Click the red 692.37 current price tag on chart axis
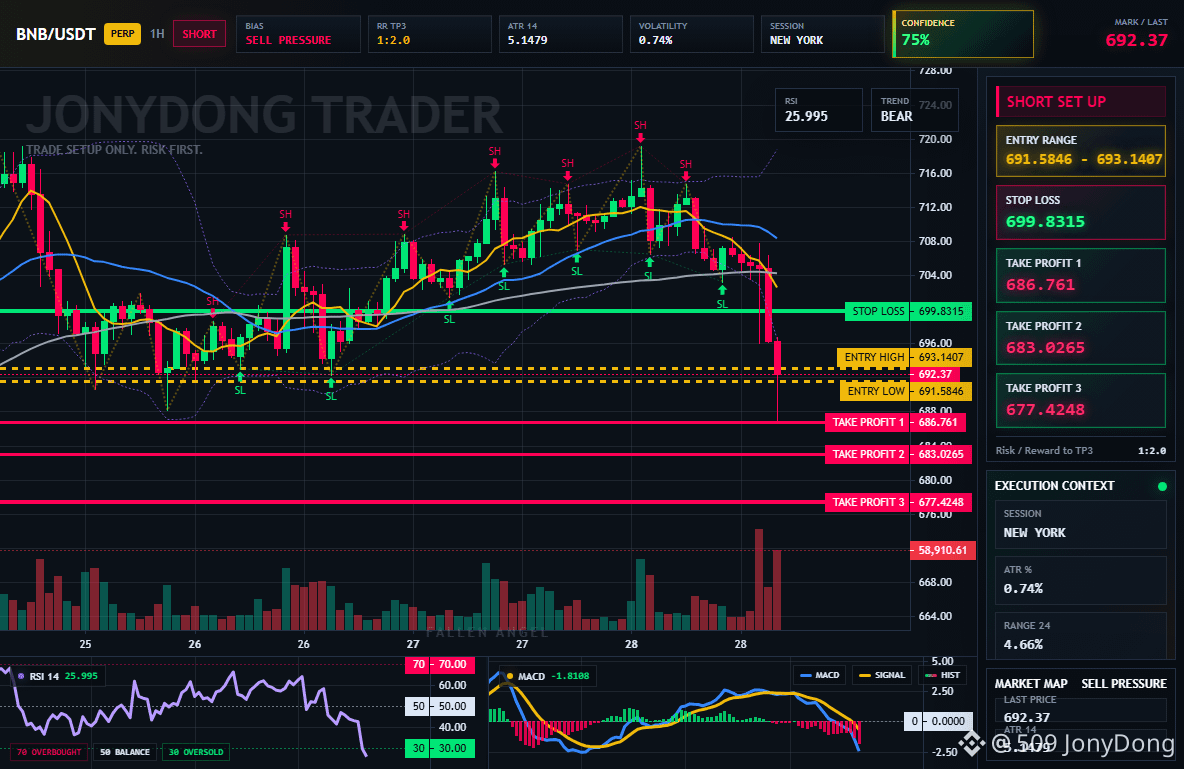The image size is (1184, 769). tap(935, 374)
